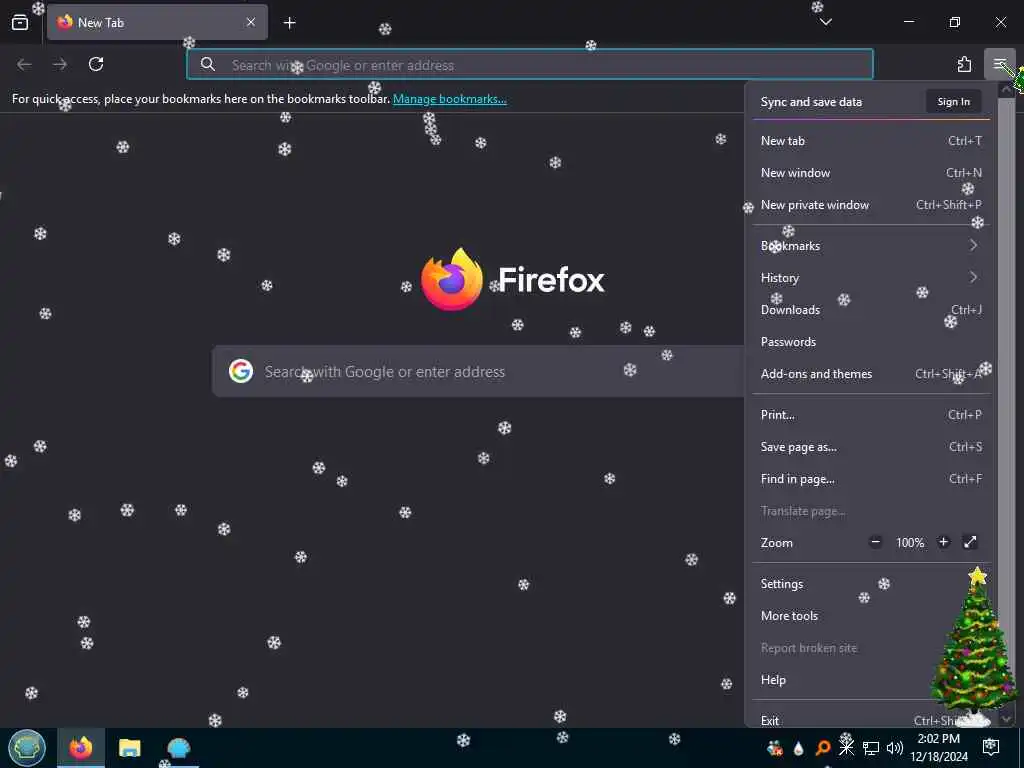Image resolution: width=1024 pixels, height=768 pixels.
Task: Open the notification center icon
Action: 991,747
